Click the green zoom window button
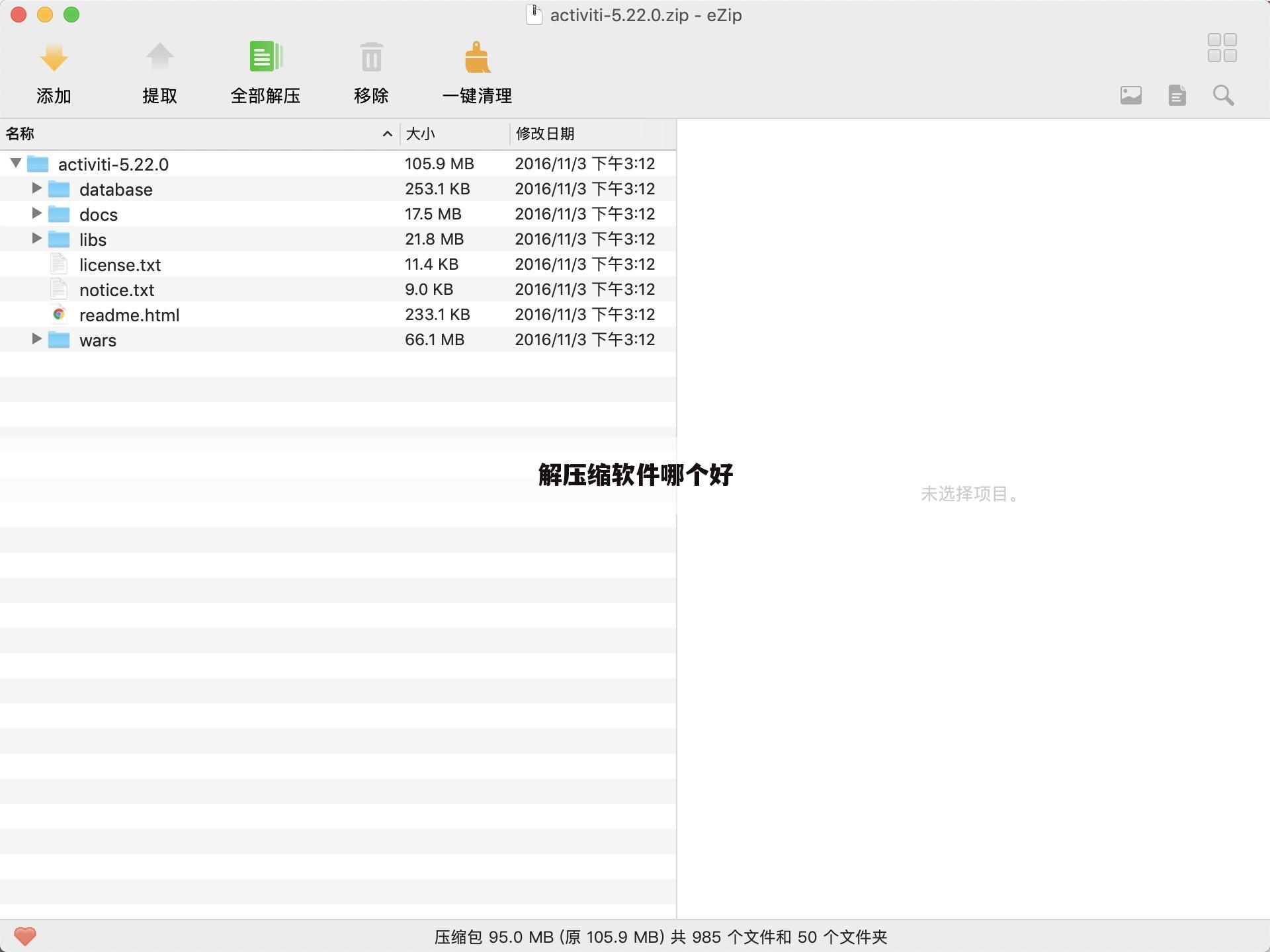This screenshot has width=1270, height=952. [x=71, y=15]
